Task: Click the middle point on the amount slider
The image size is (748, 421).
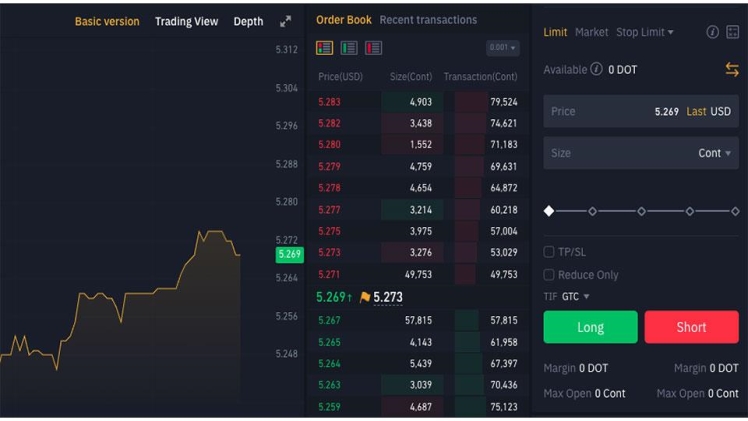Action: tap(641, 211)
